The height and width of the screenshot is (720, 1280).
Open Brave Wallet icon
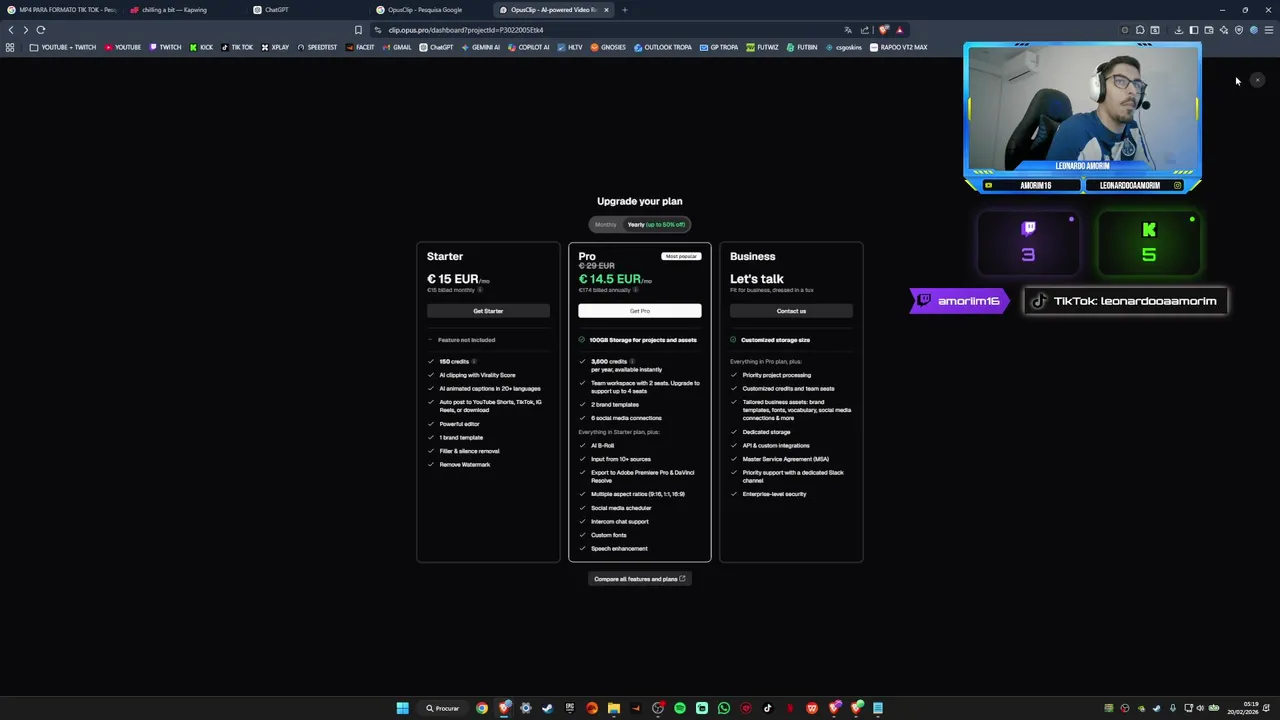click(1209, 30)
